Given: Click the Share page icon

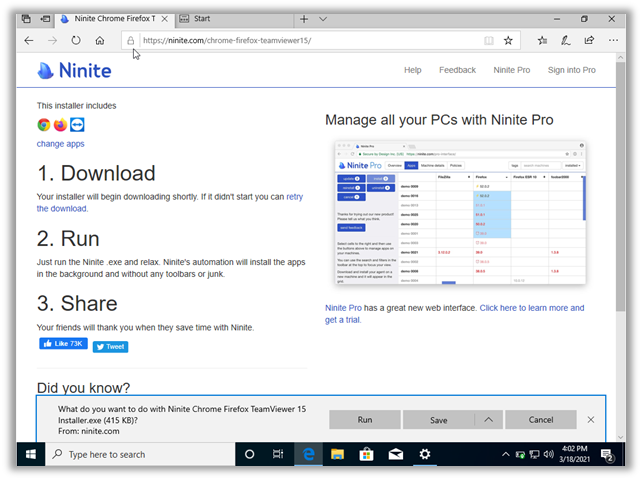Looking at the screenshot, I should coord(589,40).
